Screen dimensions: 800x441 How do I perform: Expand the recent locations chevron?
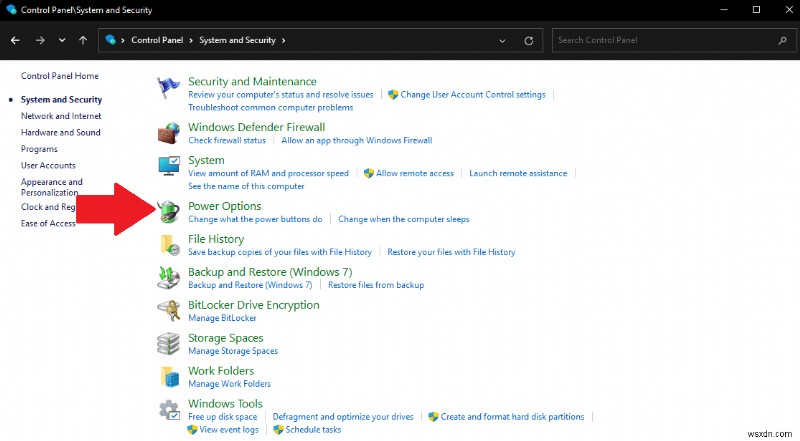[x=62, y=40]
